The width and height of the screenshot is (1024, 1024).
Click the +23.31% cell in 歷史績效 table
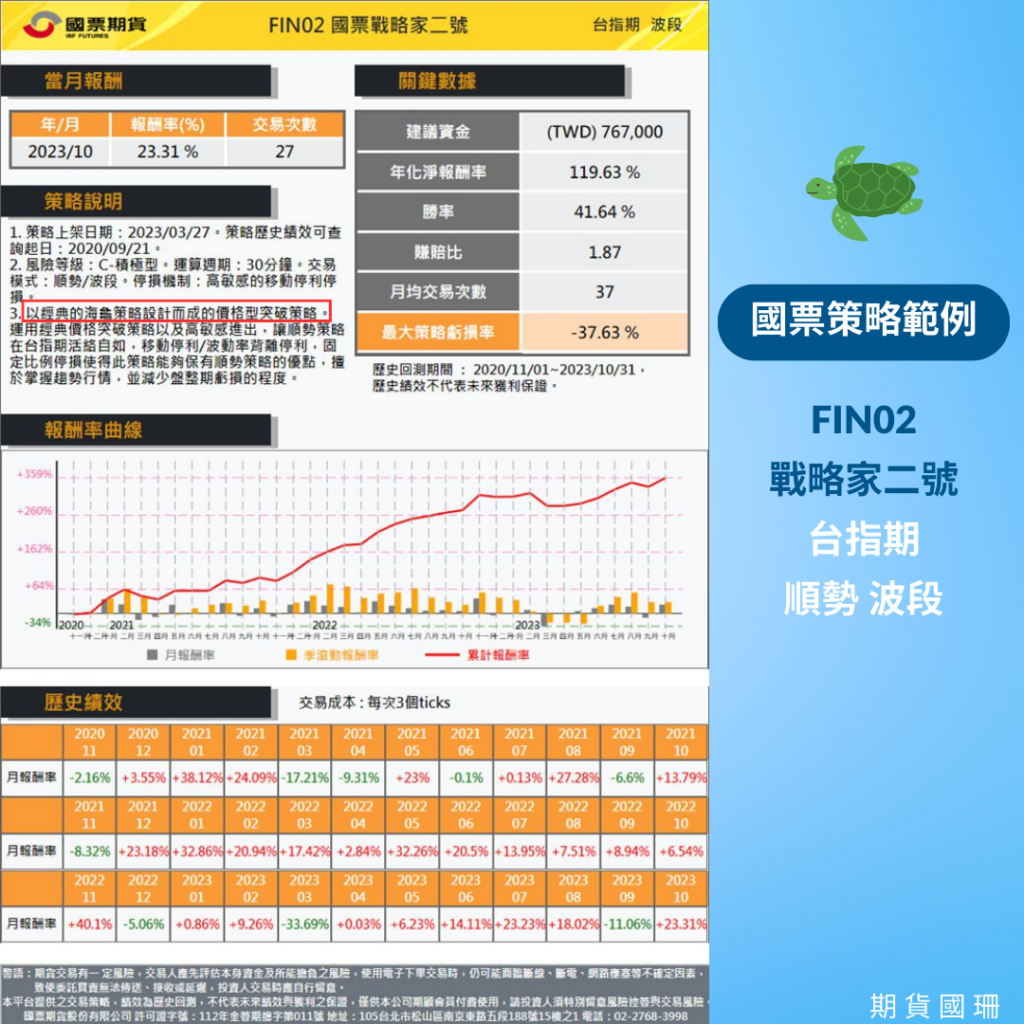pyautogui.click(x=680, y=924)
